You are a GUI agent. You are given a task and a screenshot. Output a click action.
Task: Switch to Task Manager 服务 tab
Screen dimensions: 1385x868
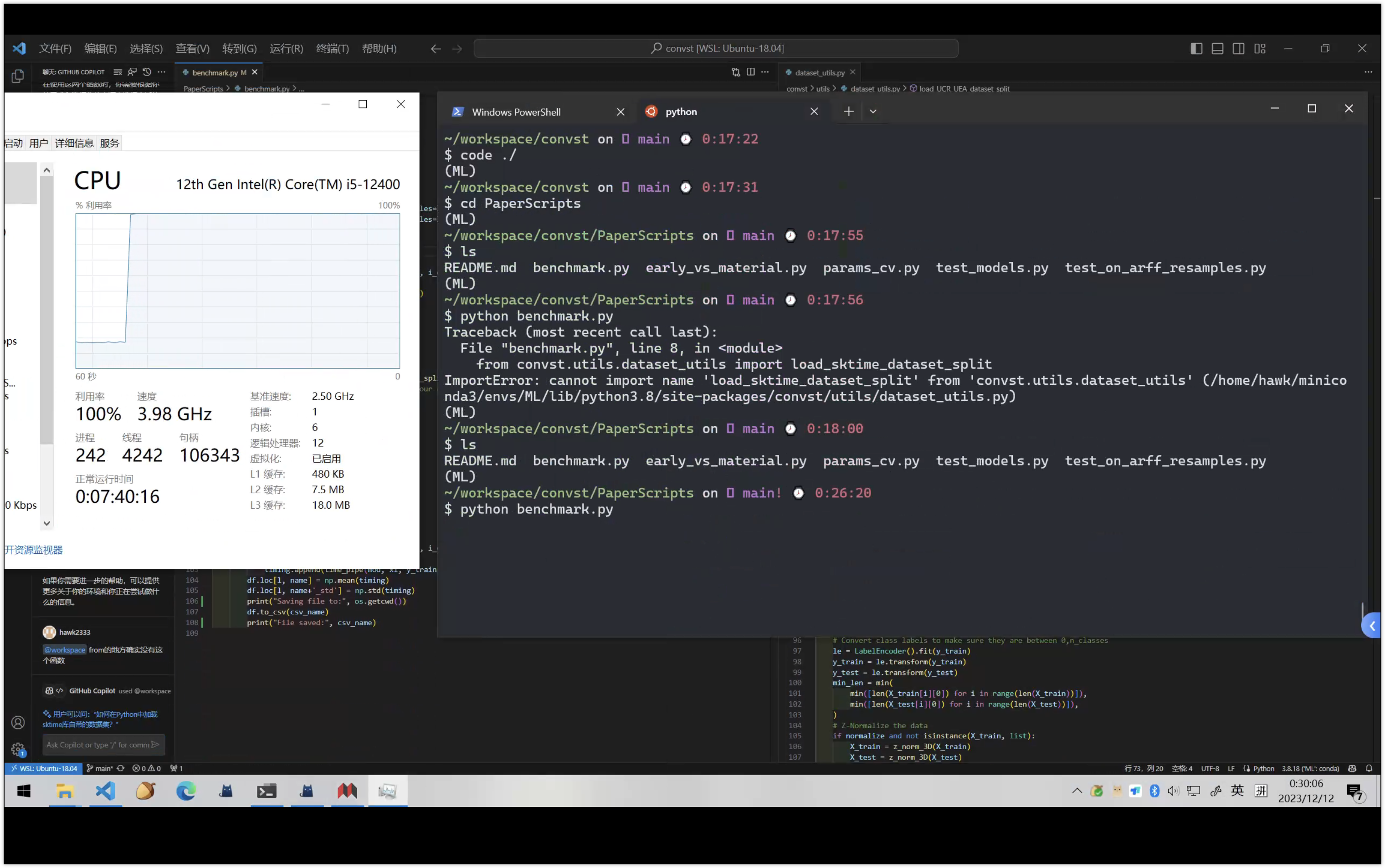click(110, 143)
